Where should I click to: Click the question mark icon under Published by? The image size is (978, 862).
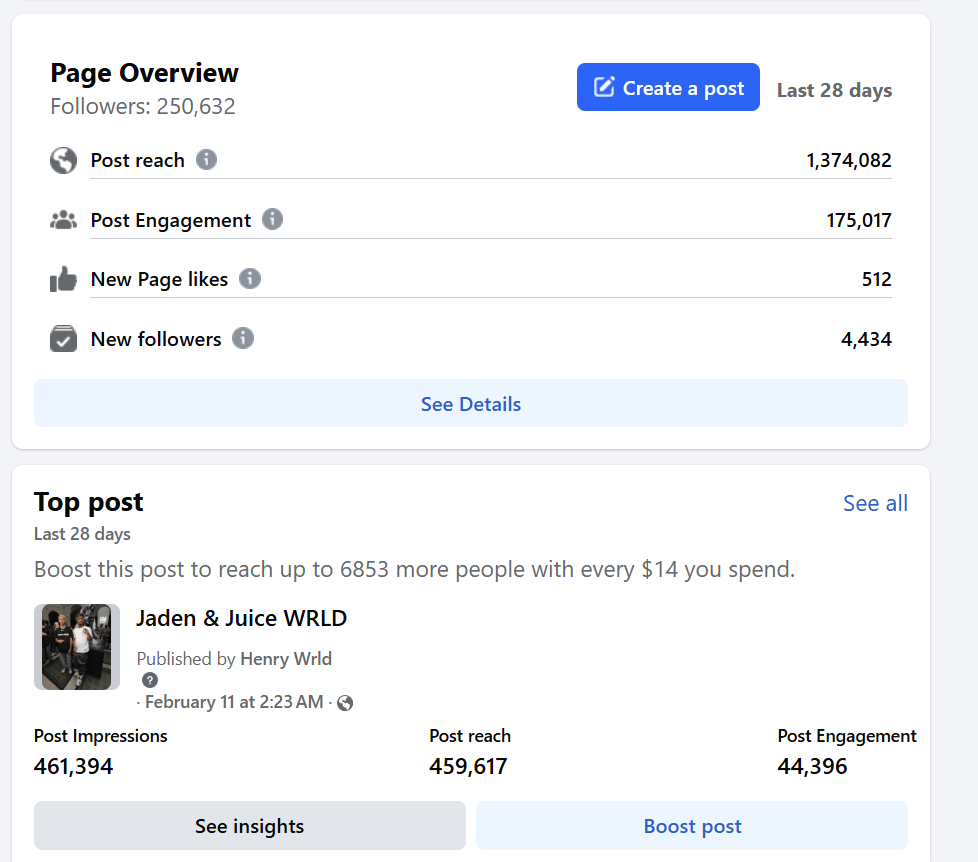(150, 680)
